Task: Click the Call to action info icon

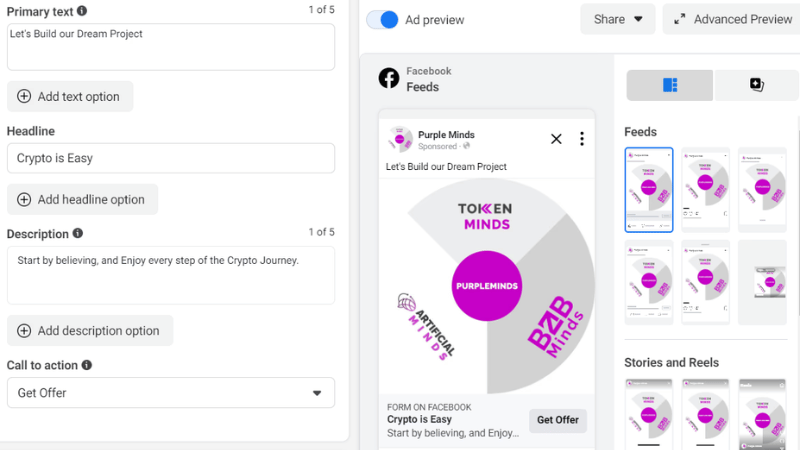Action: [x=87, y=366]
